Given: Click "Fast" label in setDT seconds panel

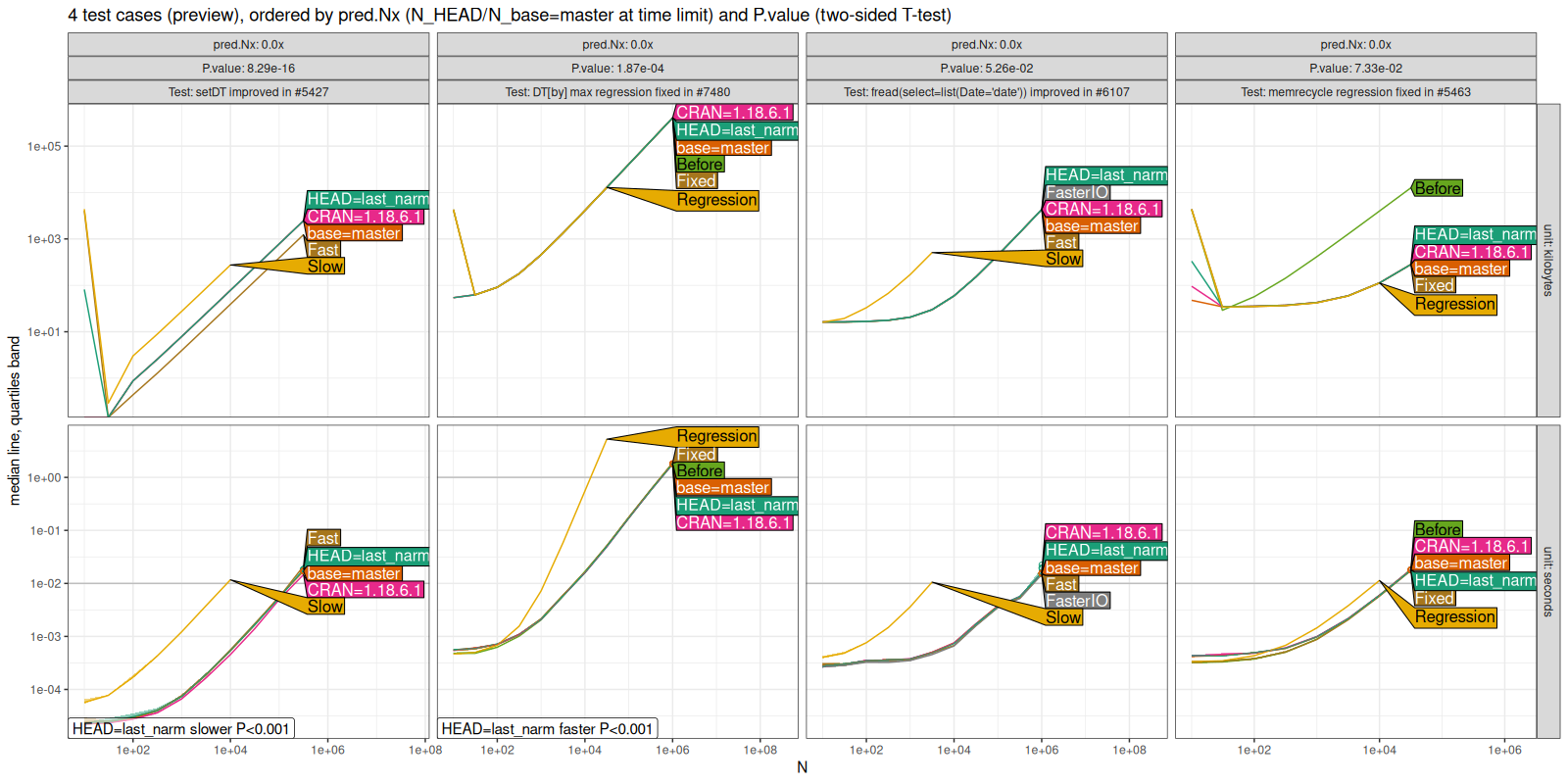Looking at the screenshot, I should 323,538.
